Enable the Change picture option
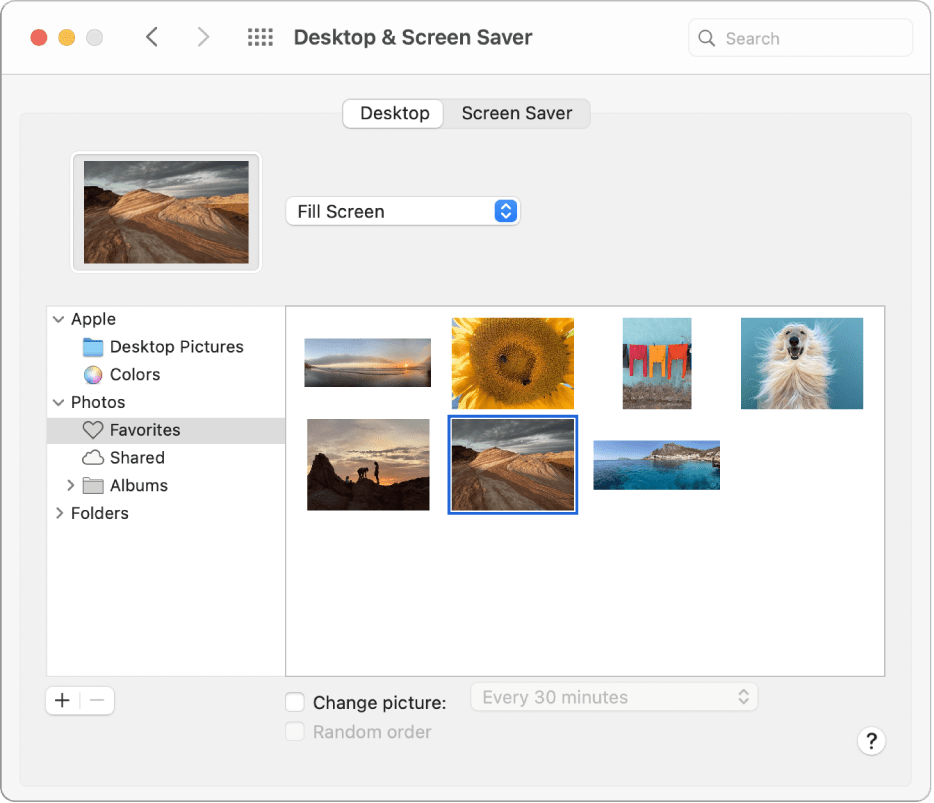 coord(295,702)
